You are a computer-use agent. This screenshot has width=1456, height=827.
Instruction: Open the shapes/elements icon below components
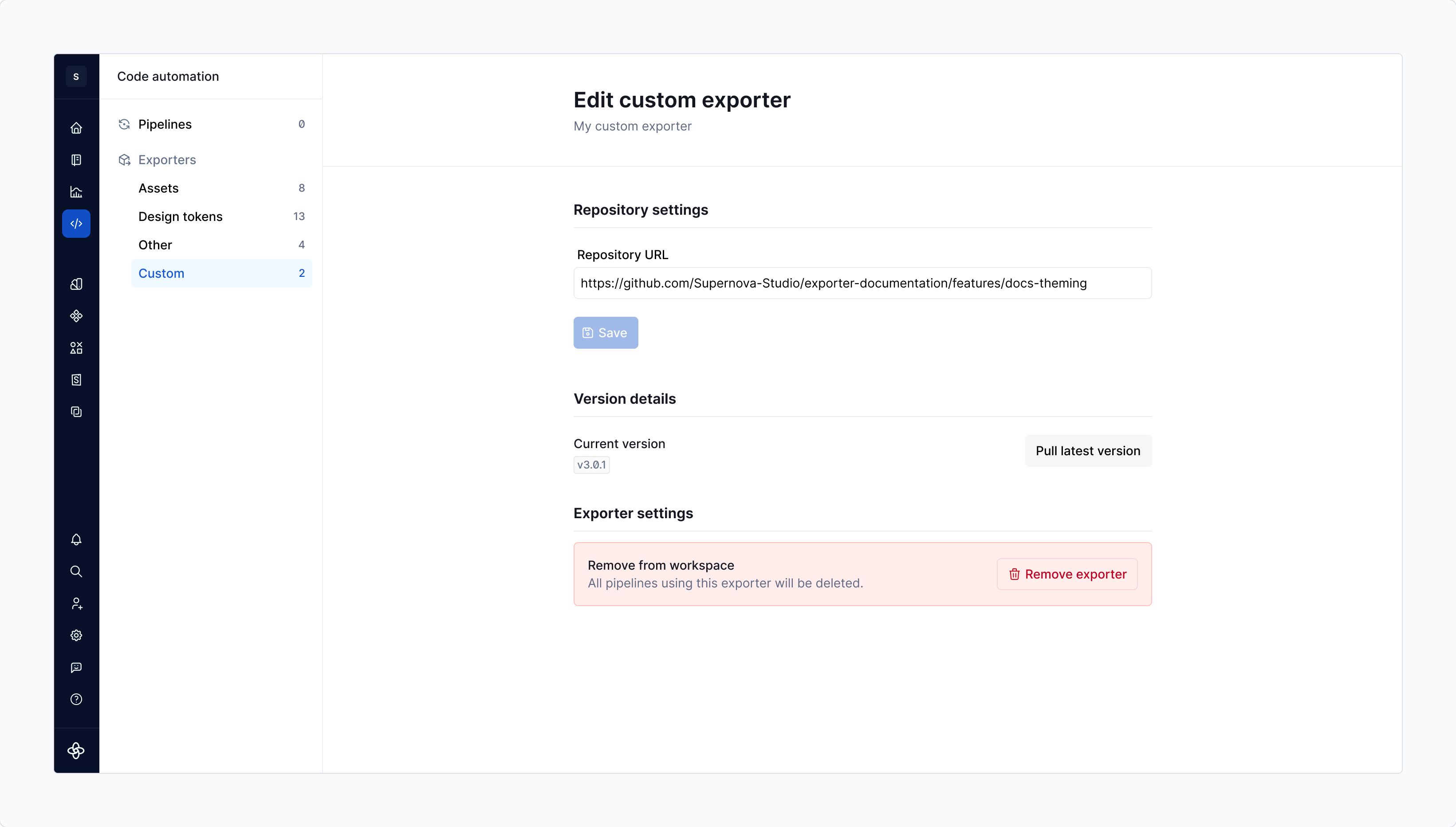tap(76, 347)
